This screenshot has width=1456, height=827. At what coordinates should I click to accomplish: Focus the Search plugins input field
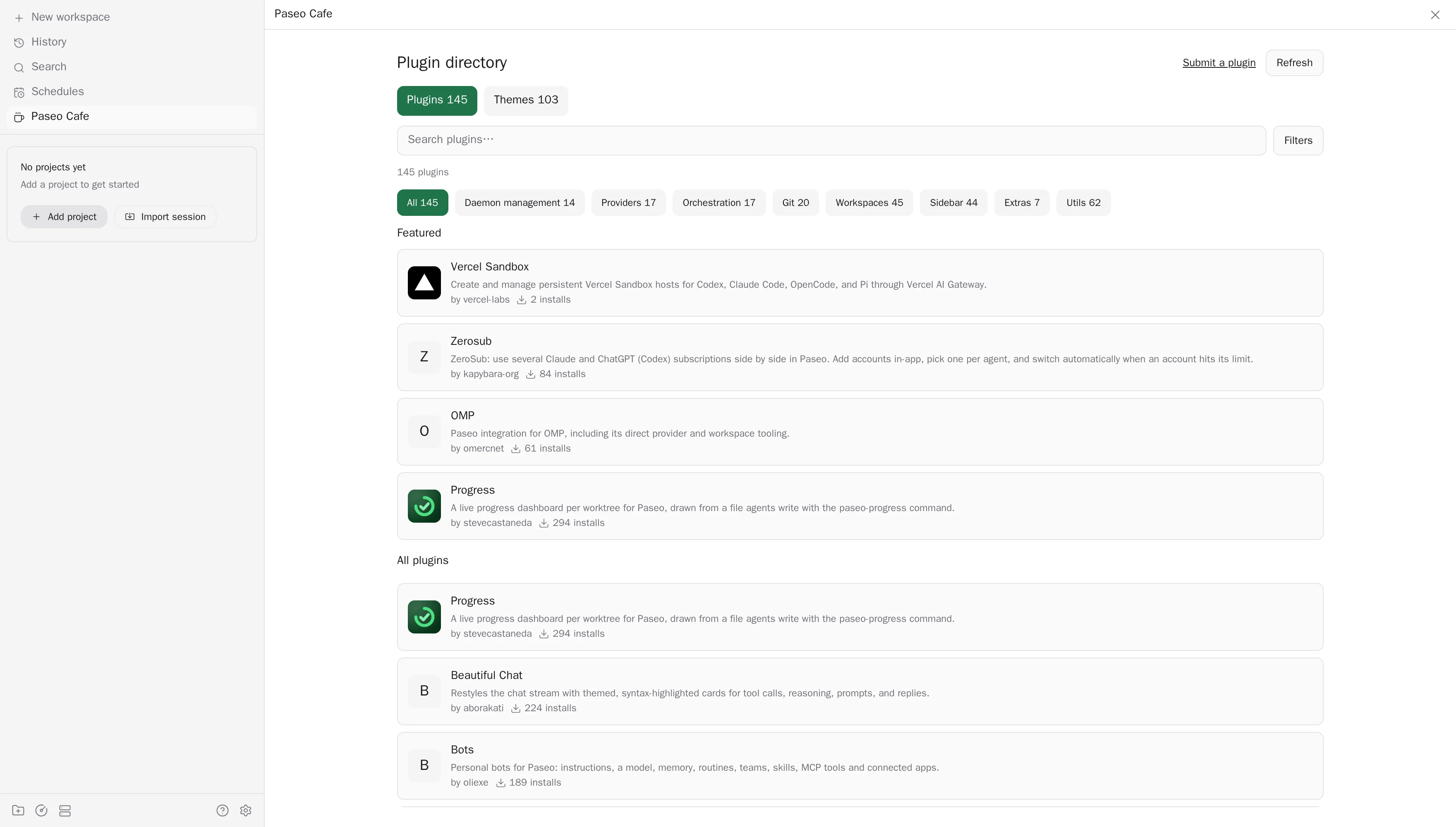831,140
